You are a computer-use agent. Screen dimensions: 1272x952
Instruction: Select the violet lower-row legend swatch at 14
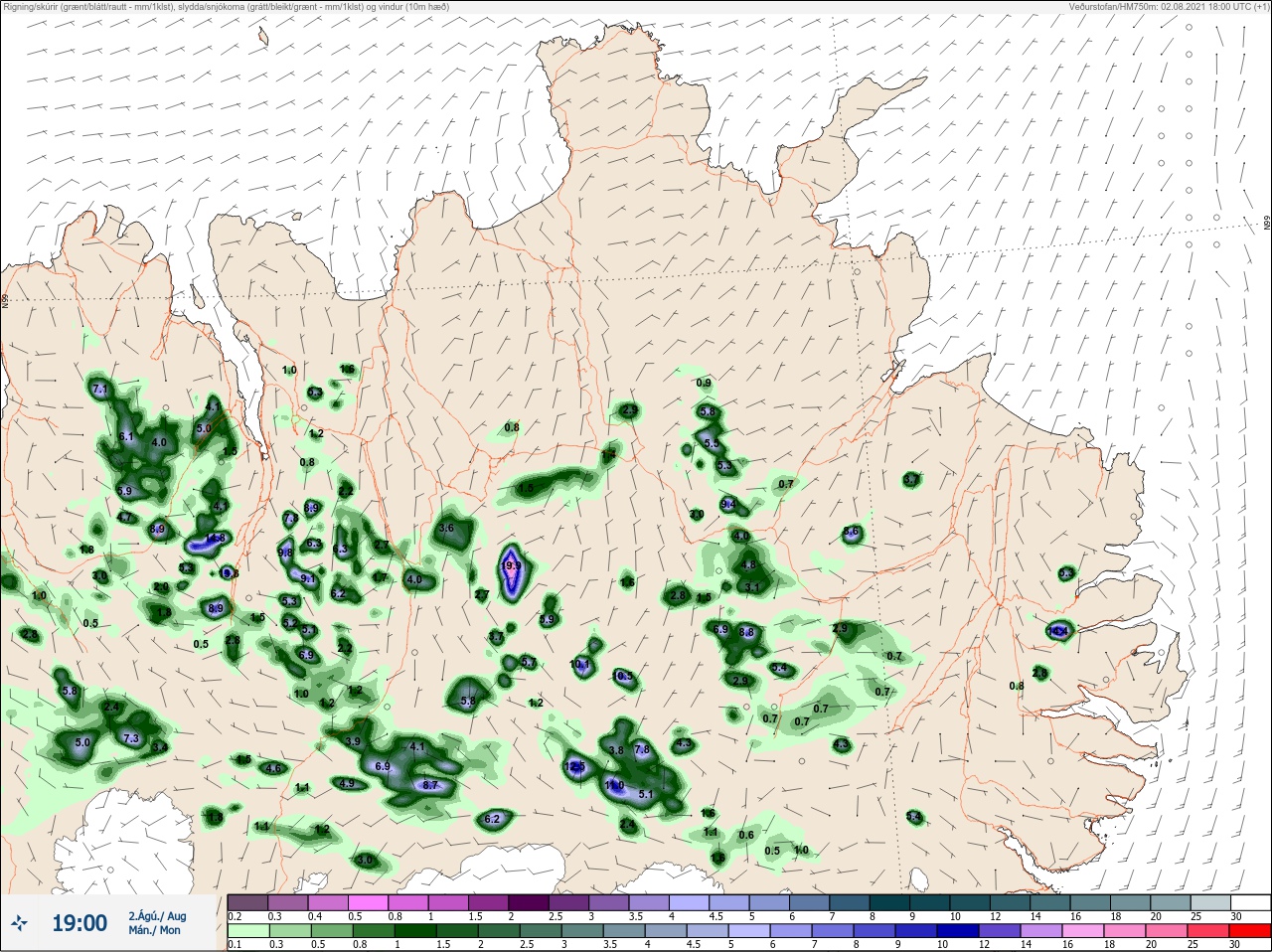coord(1040,931)
